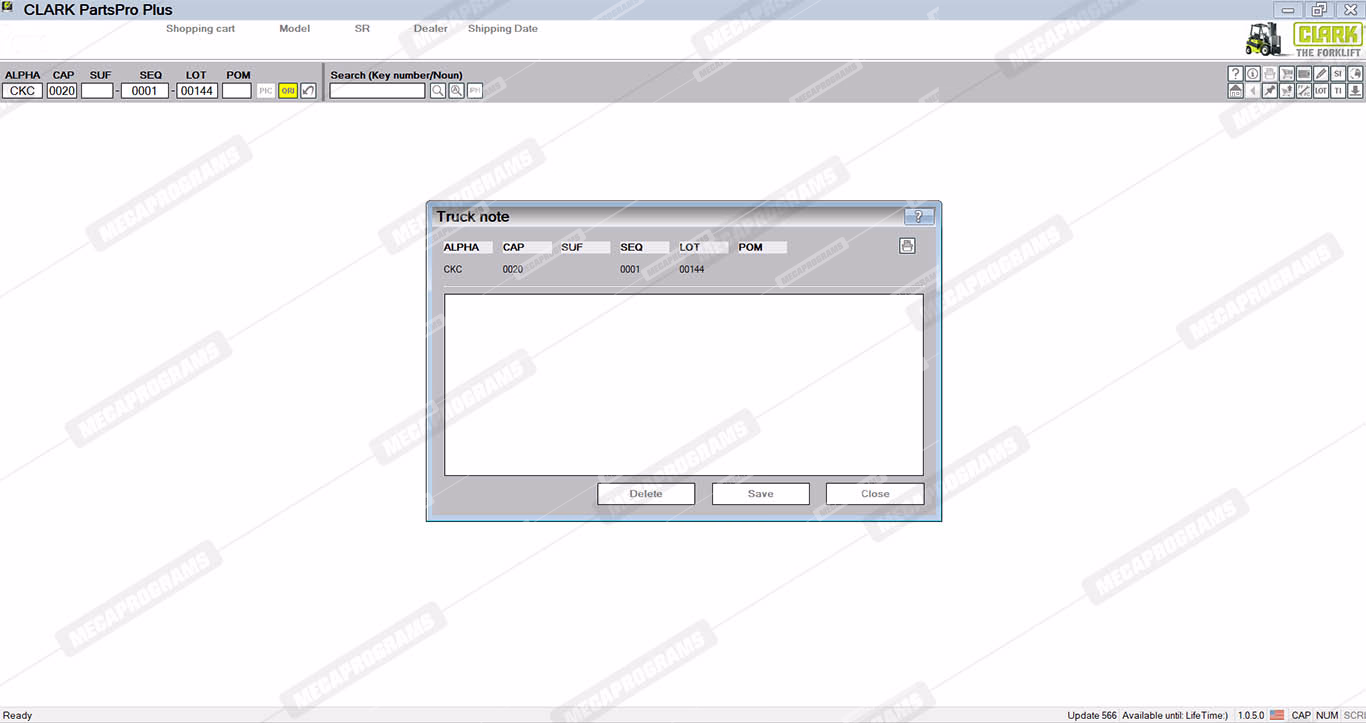Click the magnifier search icon
The image size is (1366, 723).
coord(438,91)
